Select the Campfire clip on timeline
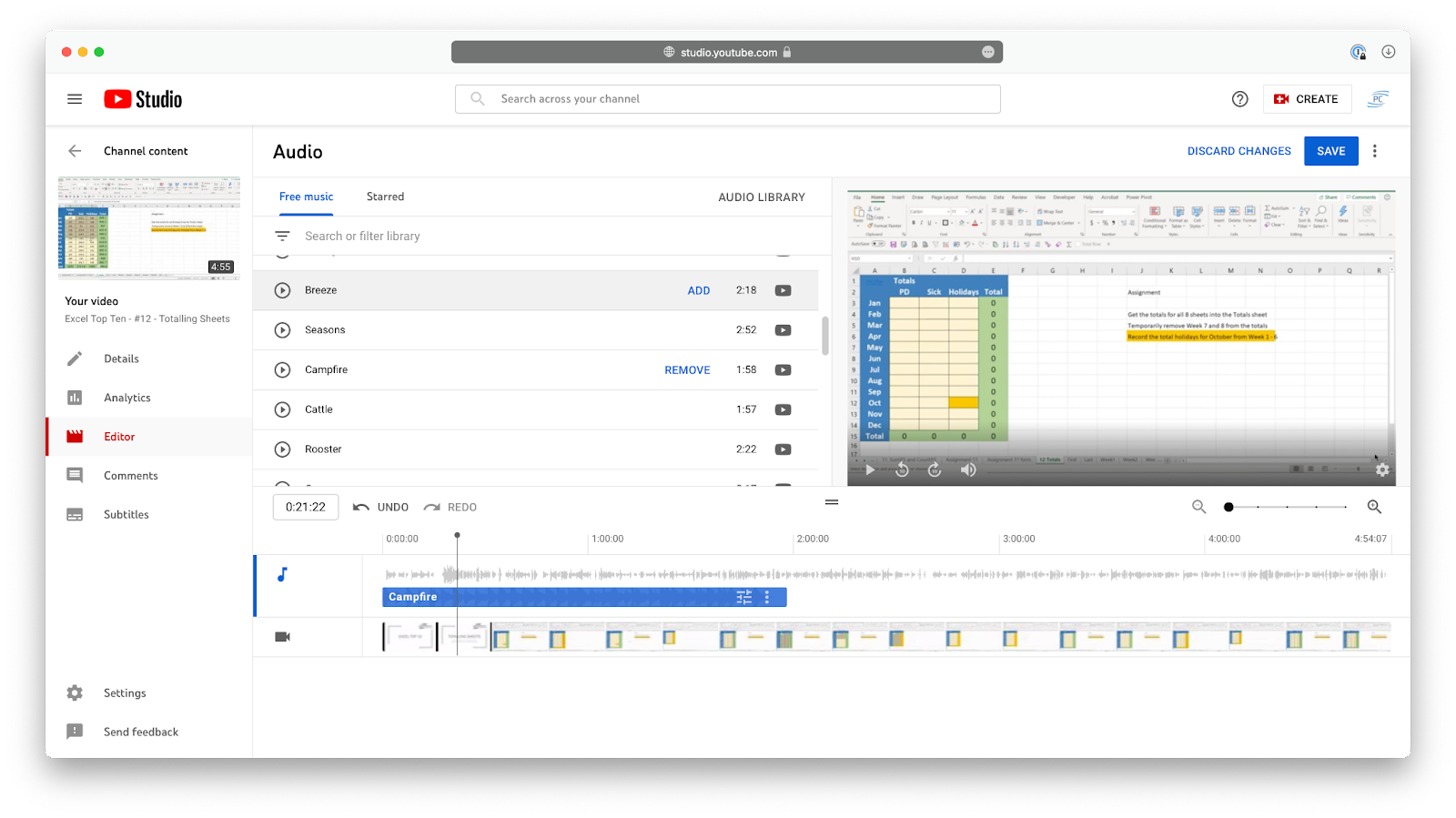Image resolution: width=1456 pixels, height=818 pixels. pyautogui.click(x=584, y=597)
